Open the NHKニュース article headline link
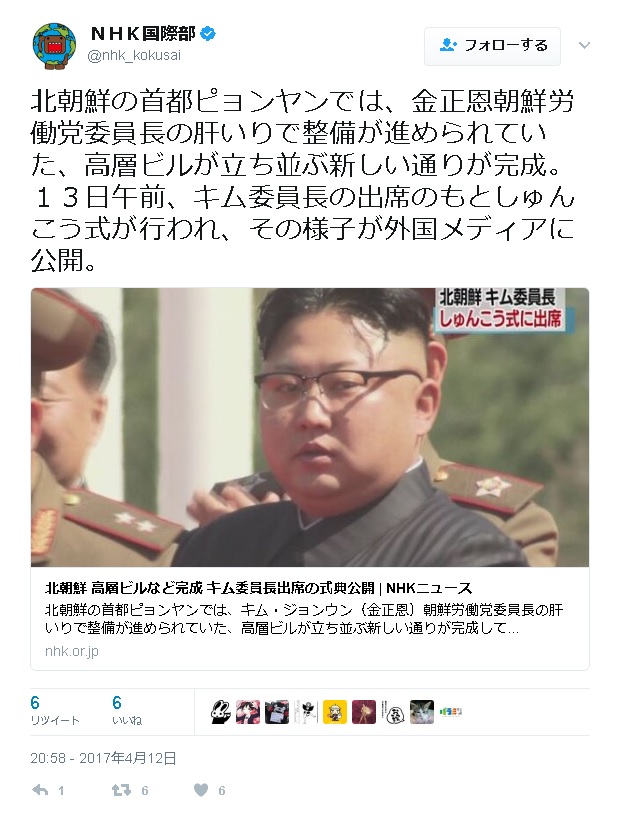The width and height of the screenshot is (619, 819). click(259, 588)
